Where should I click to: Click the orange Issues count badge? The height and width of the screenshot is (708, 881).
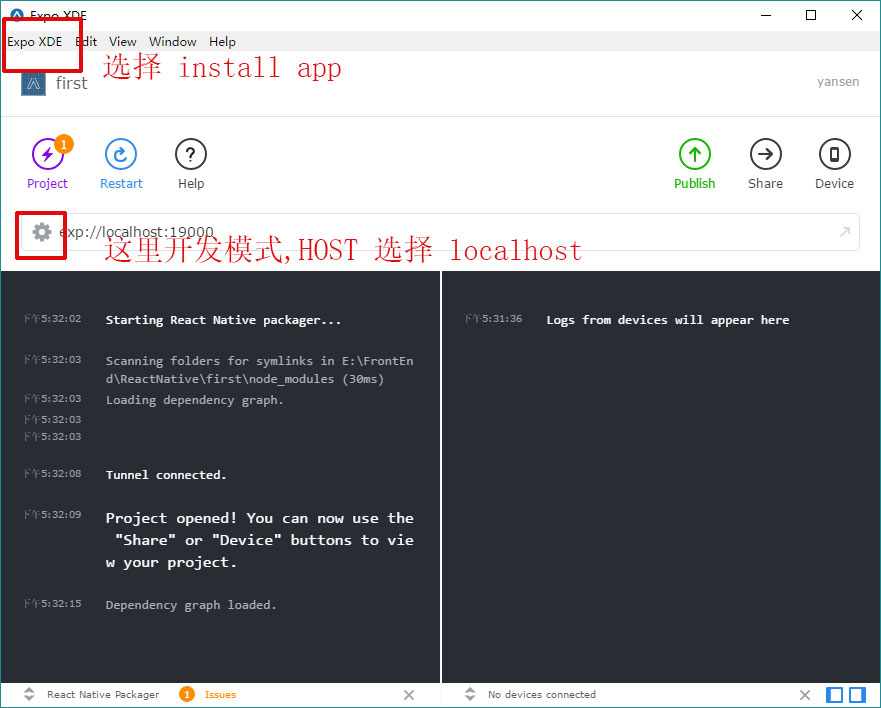[x=187, y=695]
